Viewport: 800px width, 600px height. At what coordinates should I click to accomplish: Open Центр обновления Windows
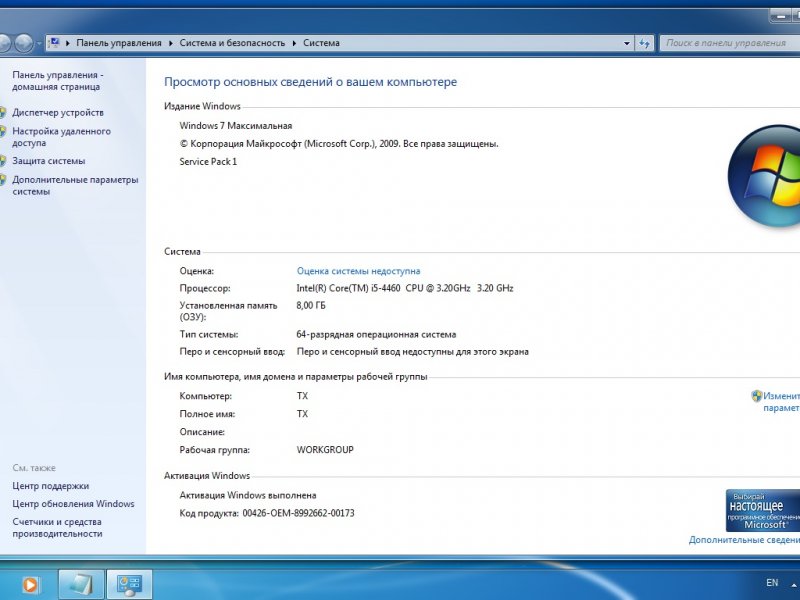click(x=73, y=504)
